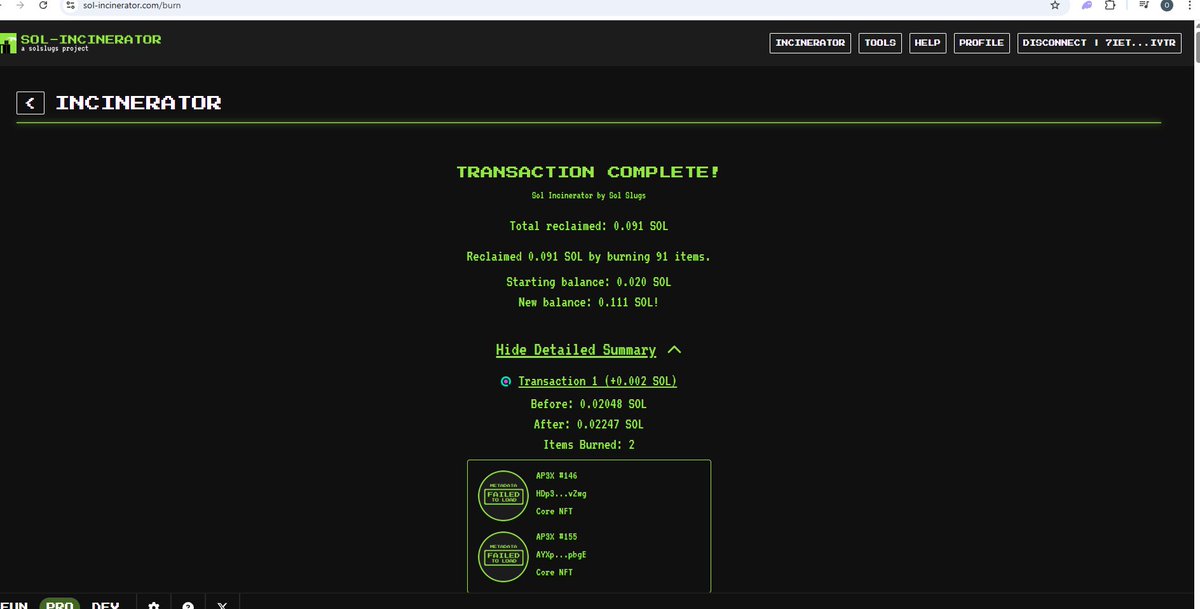This screenshot has width=1200, height=609.
Task: Open the Chrome three-dot menu
Action: coord(1190,5)
